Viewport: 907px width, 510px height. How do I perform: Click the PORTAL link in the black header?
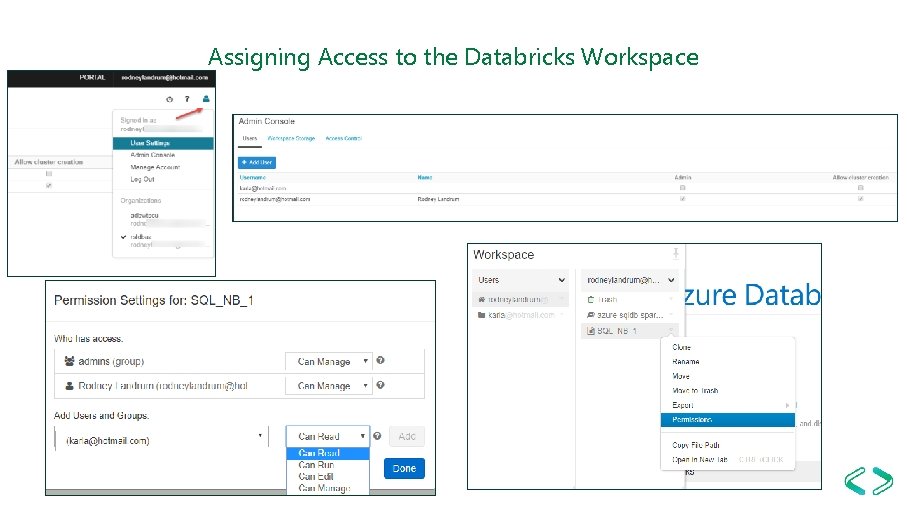point(93,77)
